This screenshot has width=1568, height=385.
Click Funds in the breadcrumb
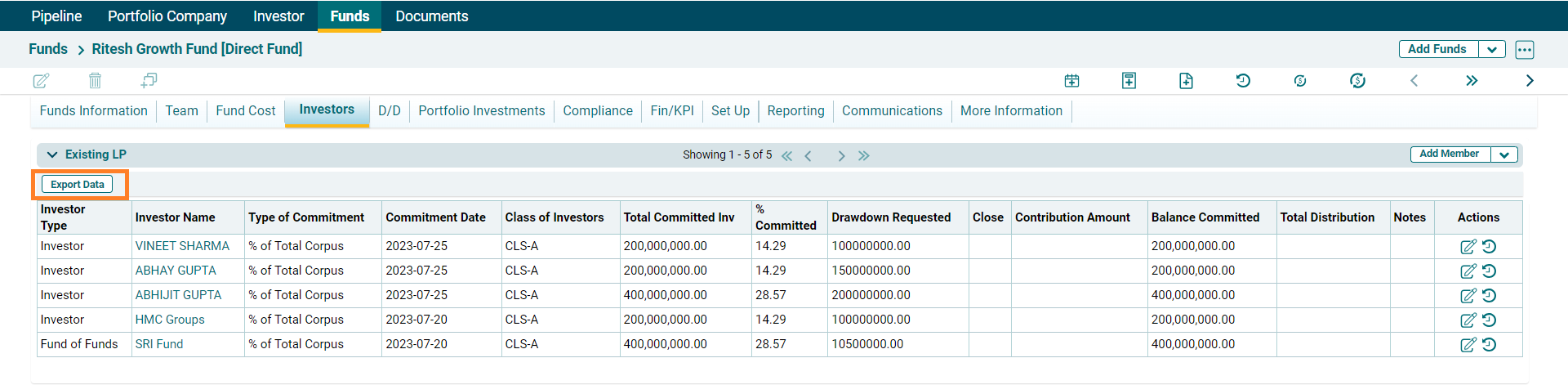click(x=48, y=49)
